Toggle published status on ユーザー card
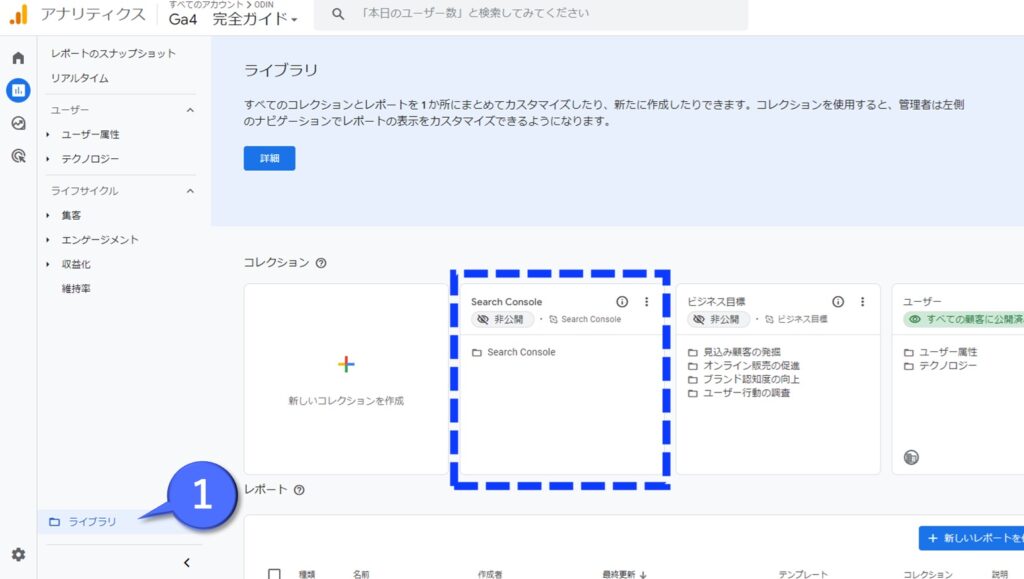 pyautogui.click(x=964, y=319)
